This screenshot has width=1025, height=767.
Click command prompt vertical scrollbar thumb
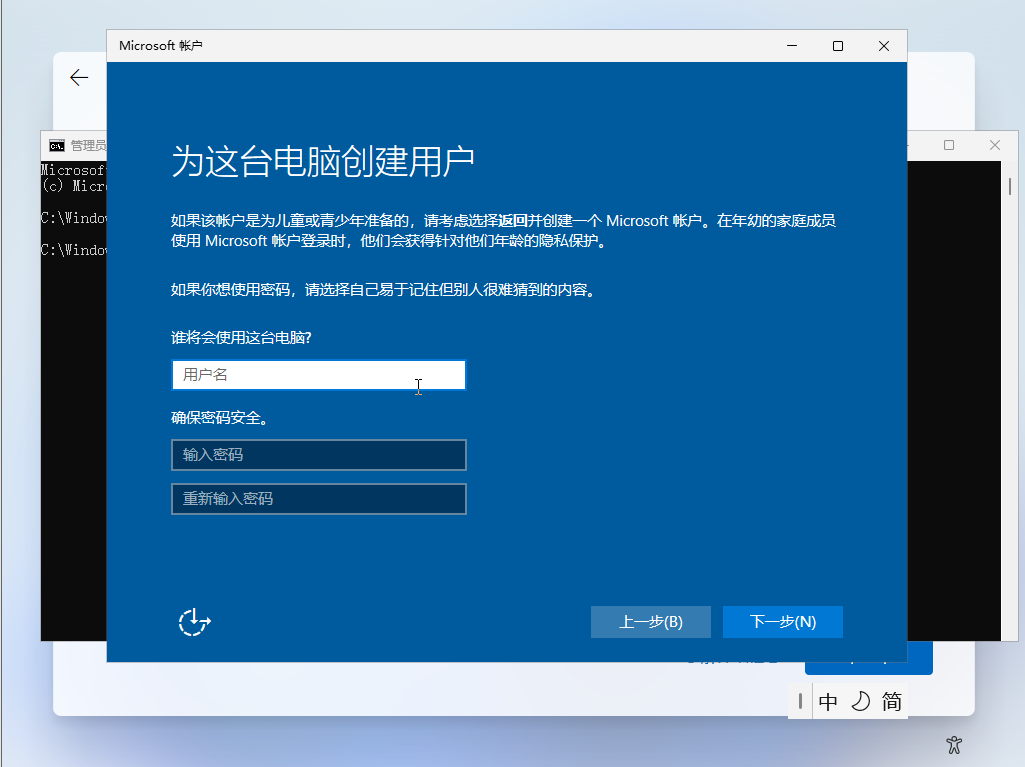click(x=1010, y=187)
